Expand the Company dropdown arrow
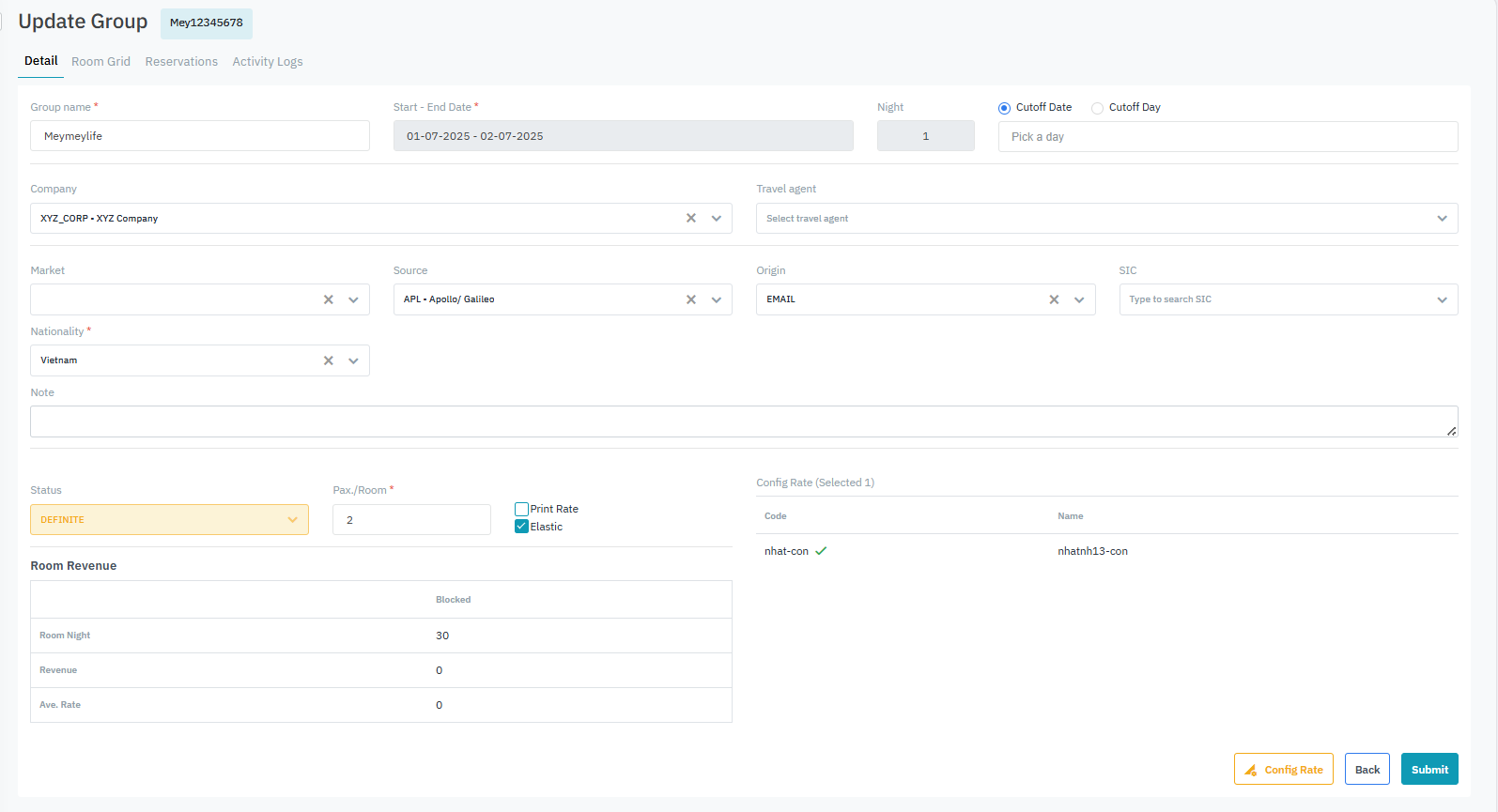This screenshot has width=1498, height=812. coord(717,218)
